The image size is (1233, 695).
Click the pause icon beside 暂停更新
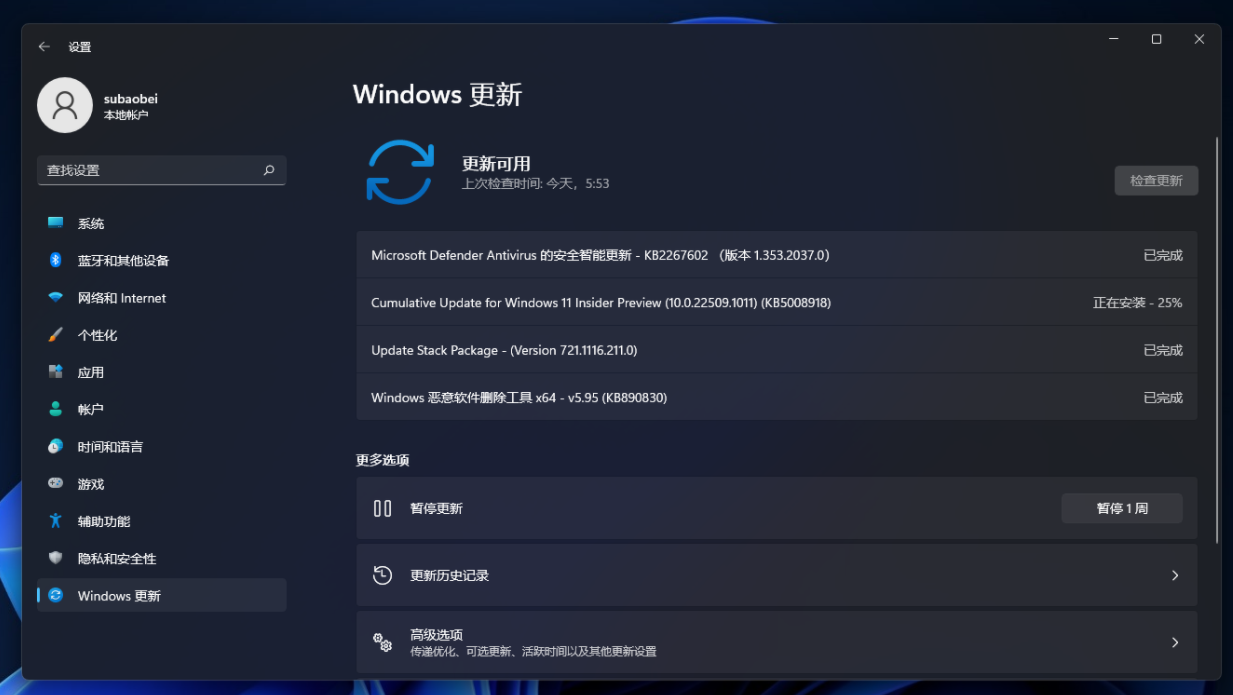pyautogui.click(x=382, y=508)
